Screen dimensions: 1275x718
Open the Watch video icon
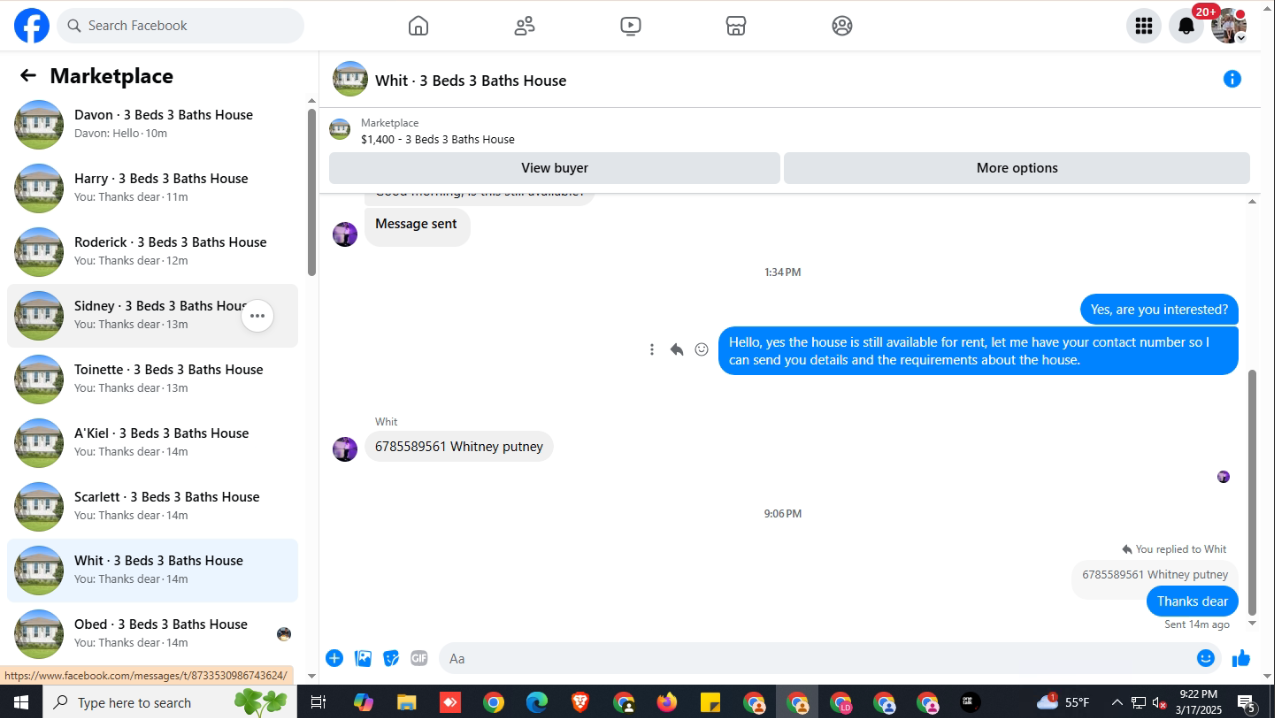click(630, 26)
